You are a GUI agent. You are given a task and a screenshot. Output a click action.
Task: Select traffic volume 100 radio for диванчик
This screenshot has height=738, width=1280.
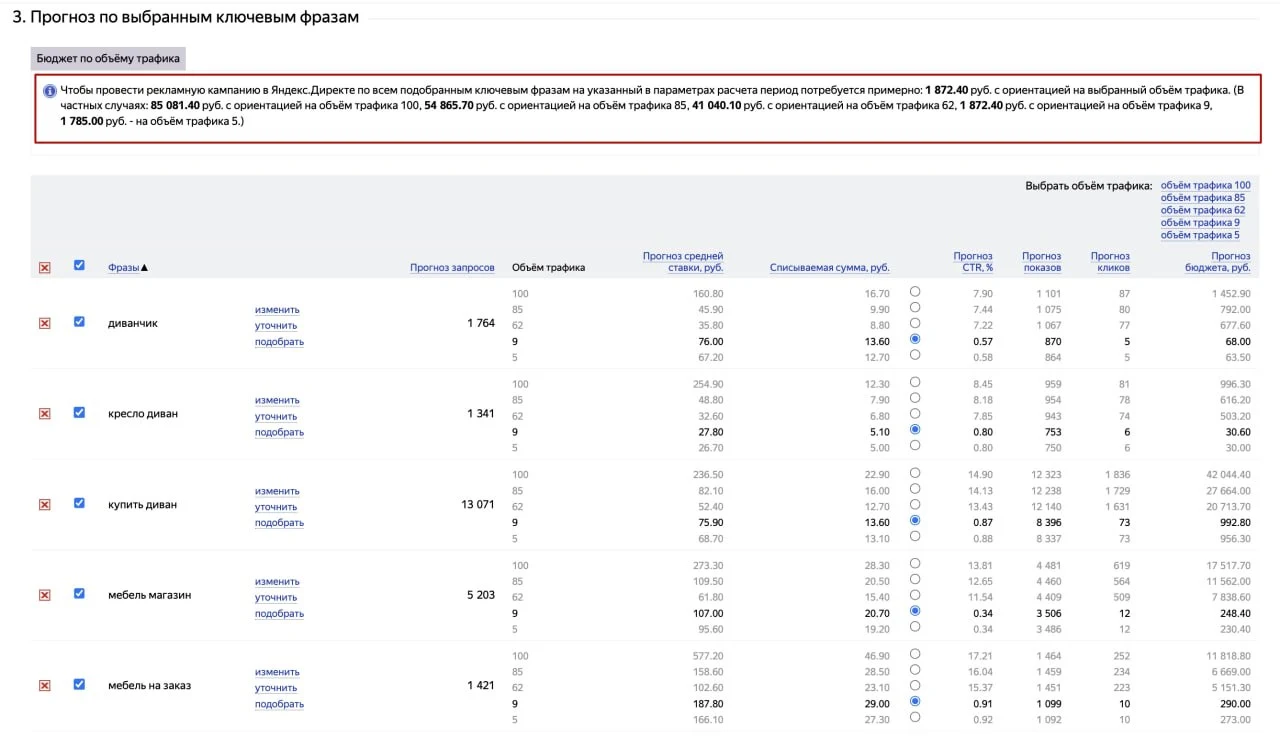click(915, 292)
